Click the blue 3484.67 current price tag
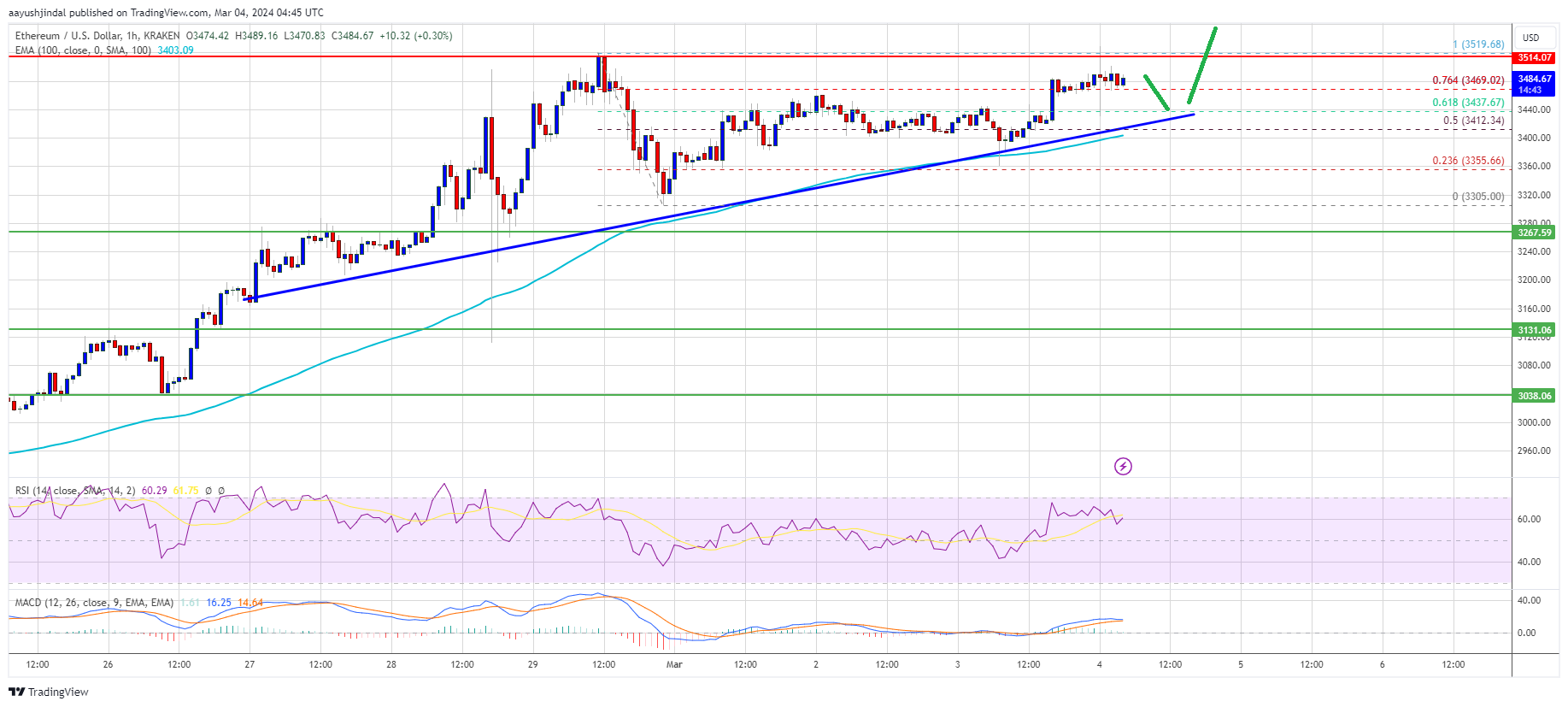 pyautogui.click(x=1534, y=80)
